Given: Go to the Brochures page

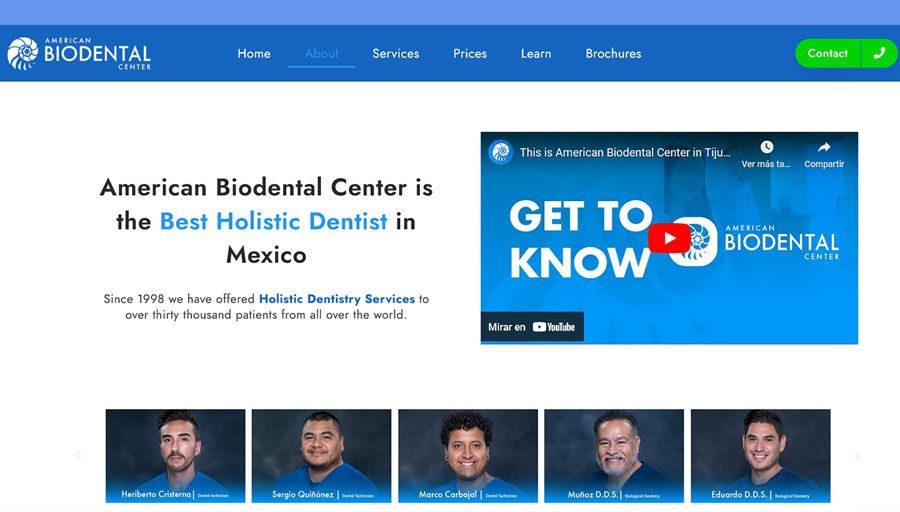Looking at the screenshot, I should pos(613,54).
